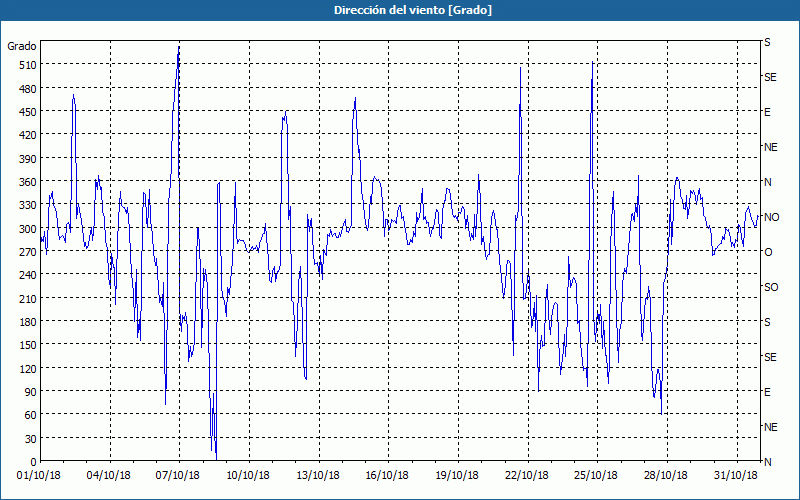Screen dimensions: 800x500
Task: Click the chart title "Dirección del viento [Grado]"
Action: point(413,10)
